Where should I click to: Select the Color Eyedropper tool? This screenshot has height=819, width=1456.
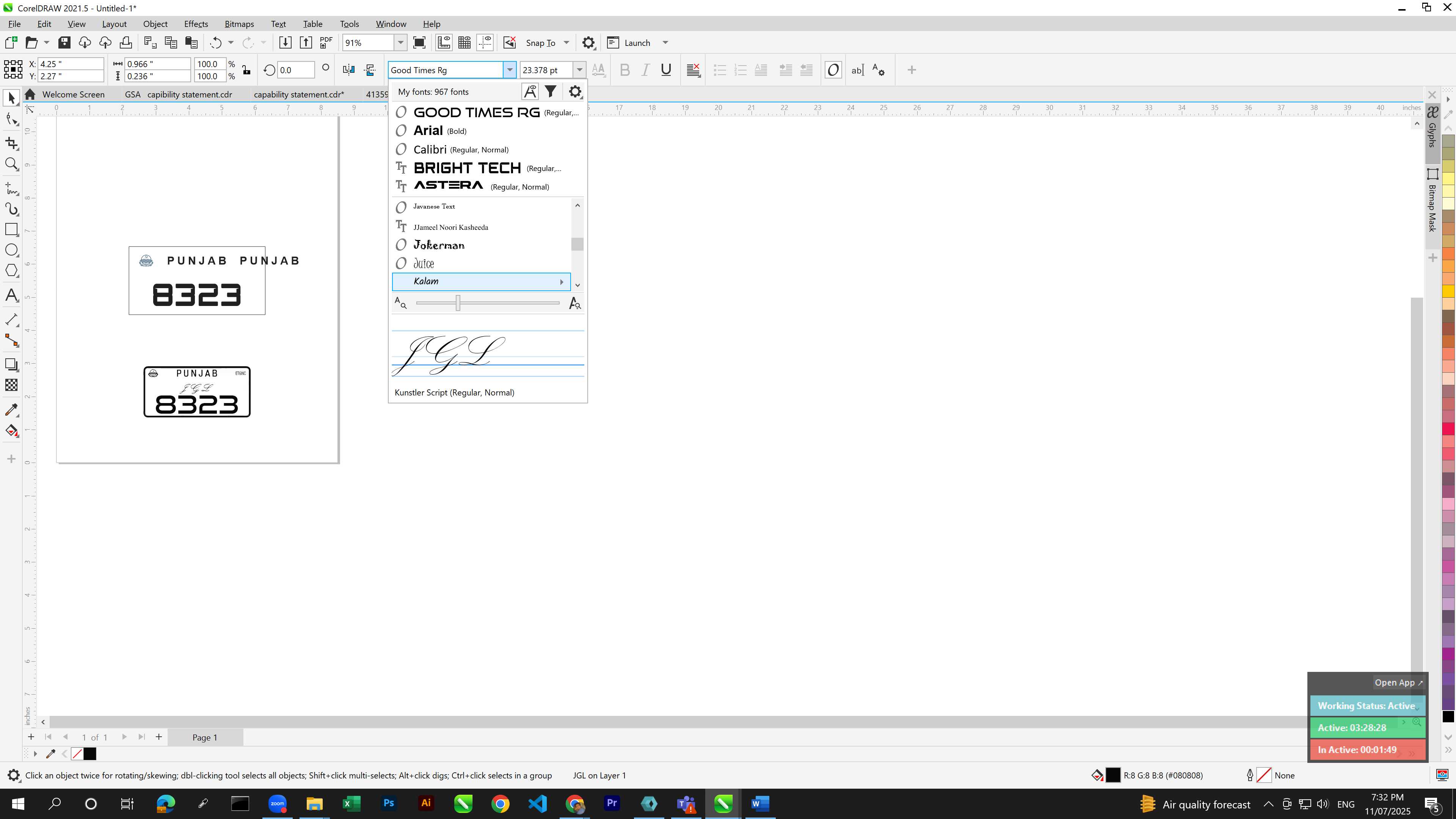tap(11, 410)
